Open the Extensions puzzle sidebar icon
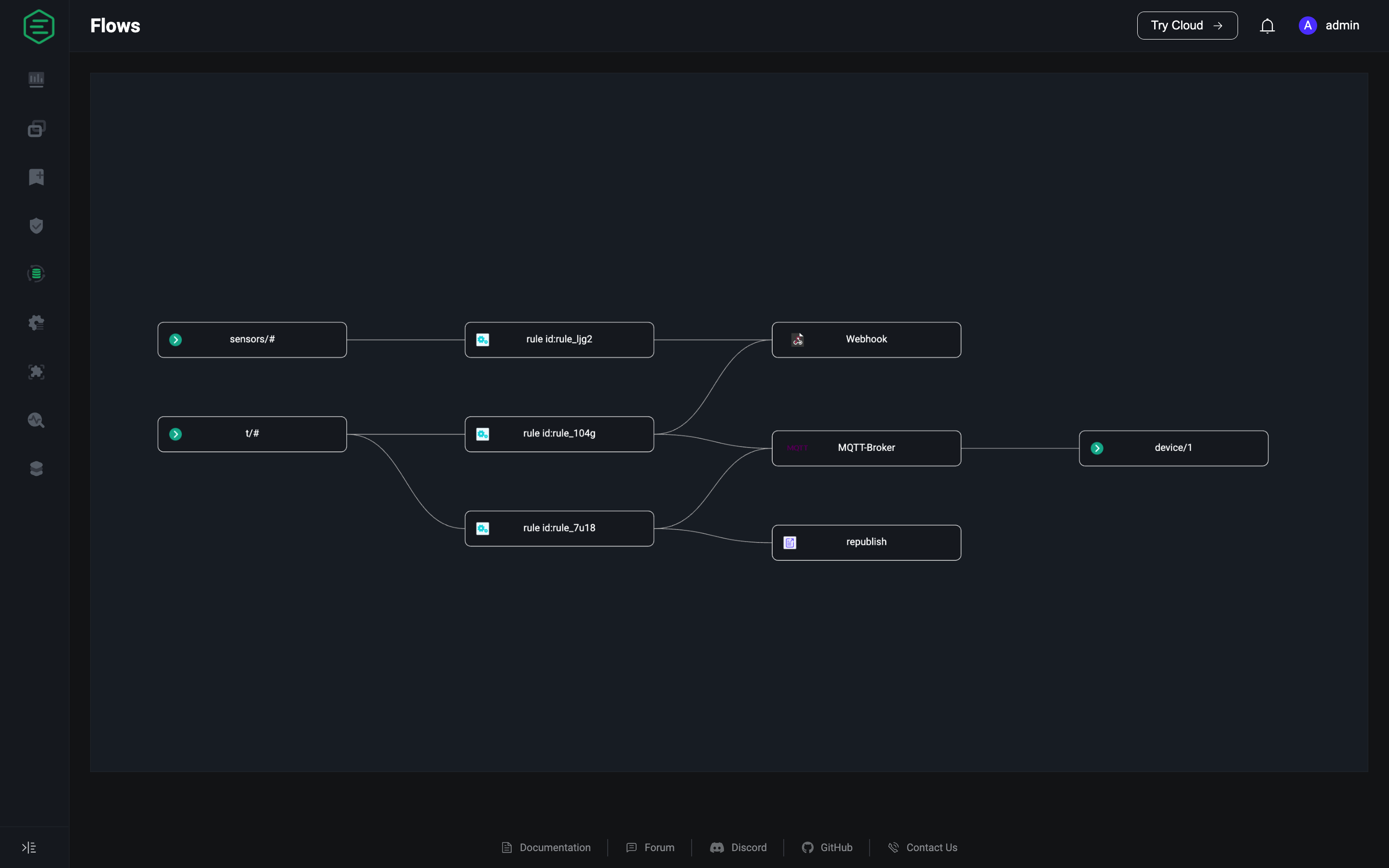Image resolution: width=1389 pixels, height=868 pixels. click(x=36, y=372)
